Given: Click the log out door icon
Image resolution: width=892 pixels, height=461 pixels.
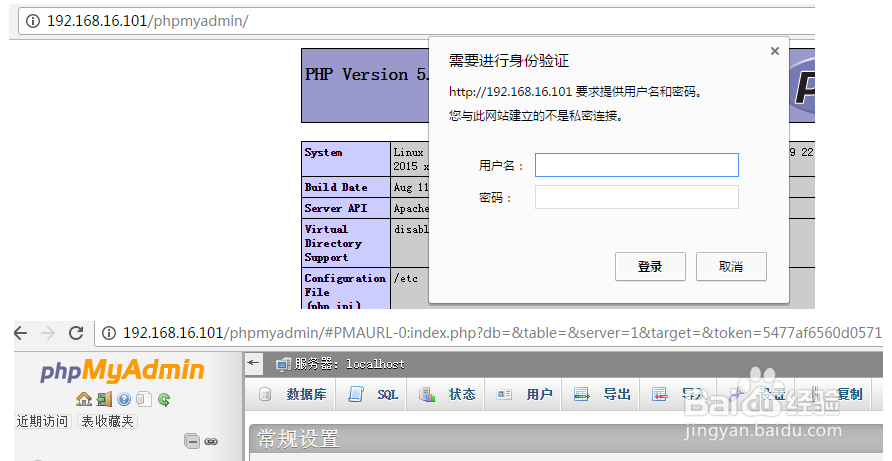Looking at the screenshot, I should tap(104, 400).
